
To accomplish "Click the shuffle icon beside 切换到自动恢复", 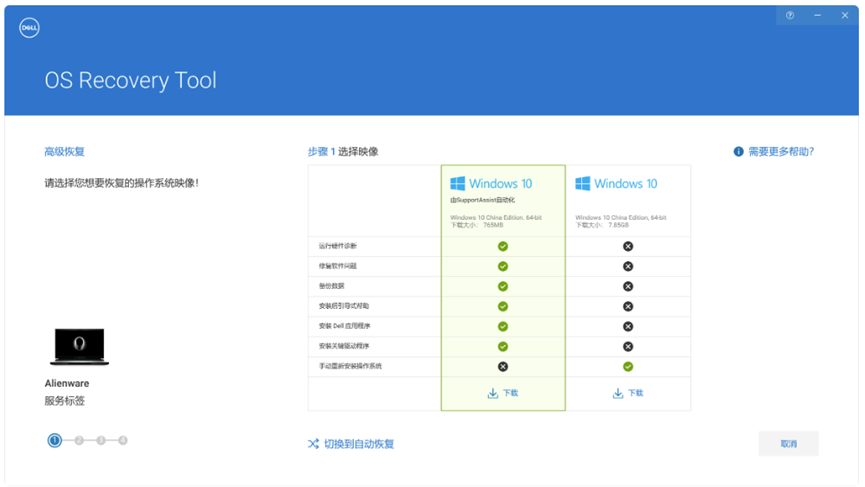I will click(x=313, y=444).
